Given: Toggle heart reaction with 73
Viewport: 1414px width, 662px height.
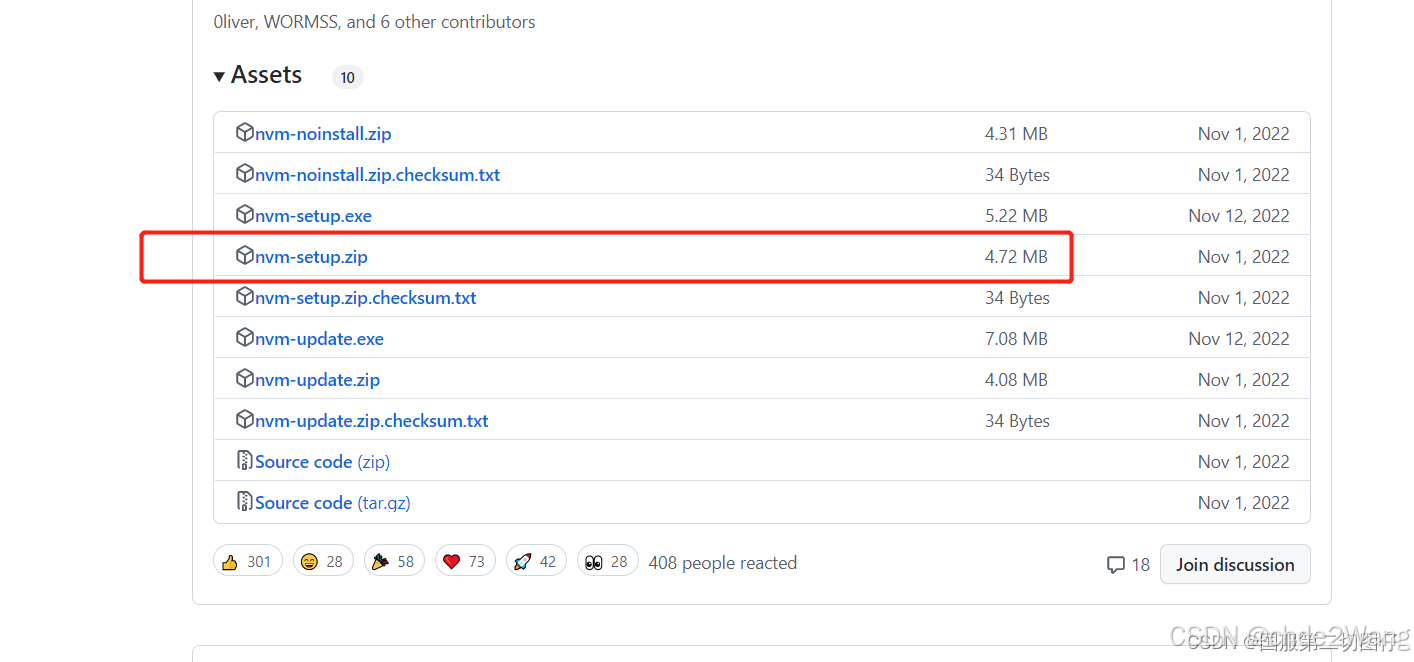Looking at the screenshot, I should (465, 561).
